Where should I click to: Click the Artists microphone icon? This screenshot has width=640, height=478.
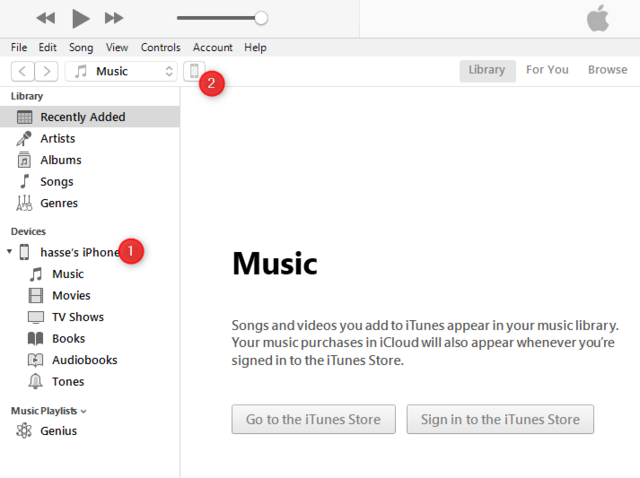point(24,138)
